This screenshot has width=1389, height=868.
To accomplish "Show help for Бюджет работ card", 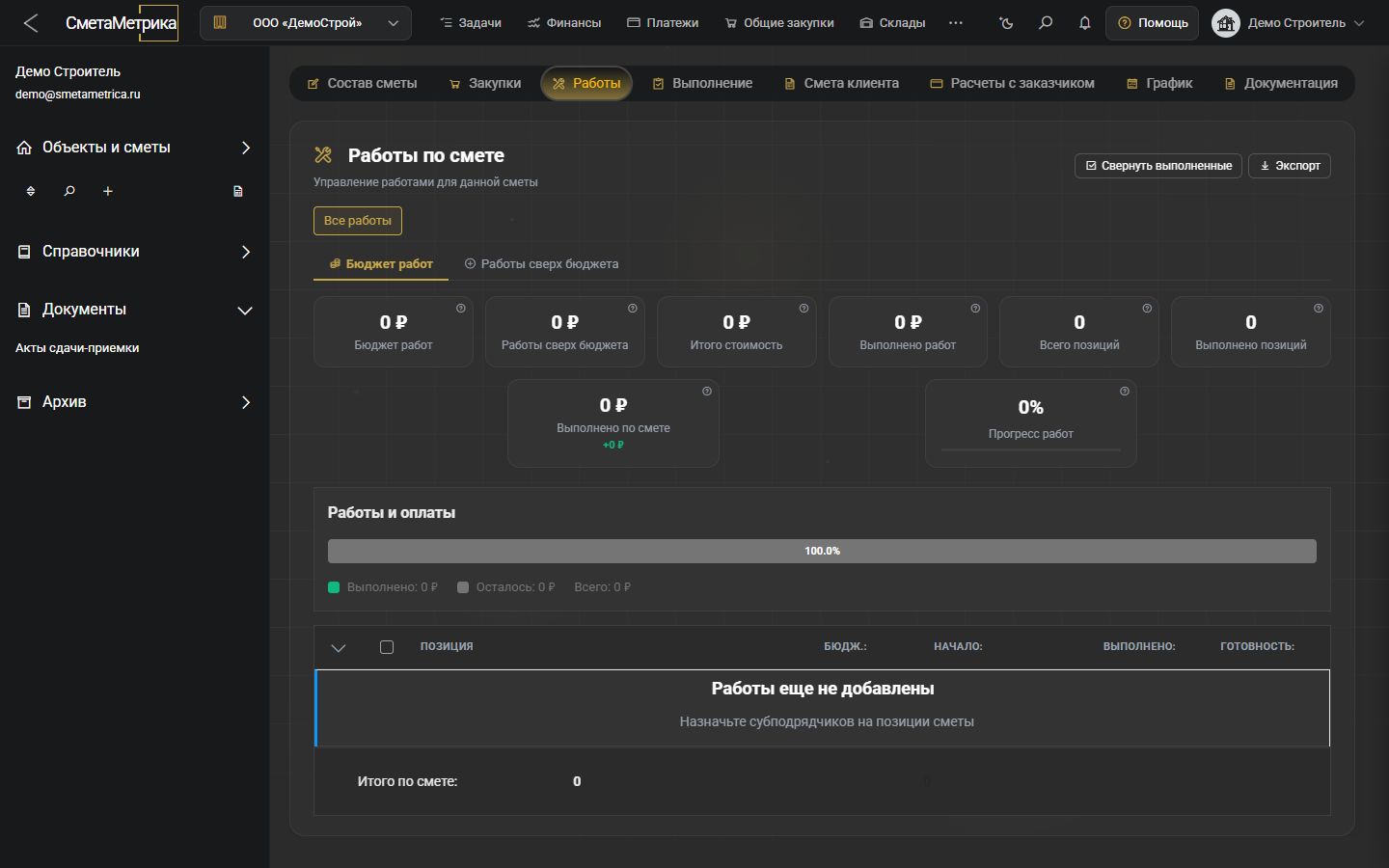I will click(x=461, y=309).
